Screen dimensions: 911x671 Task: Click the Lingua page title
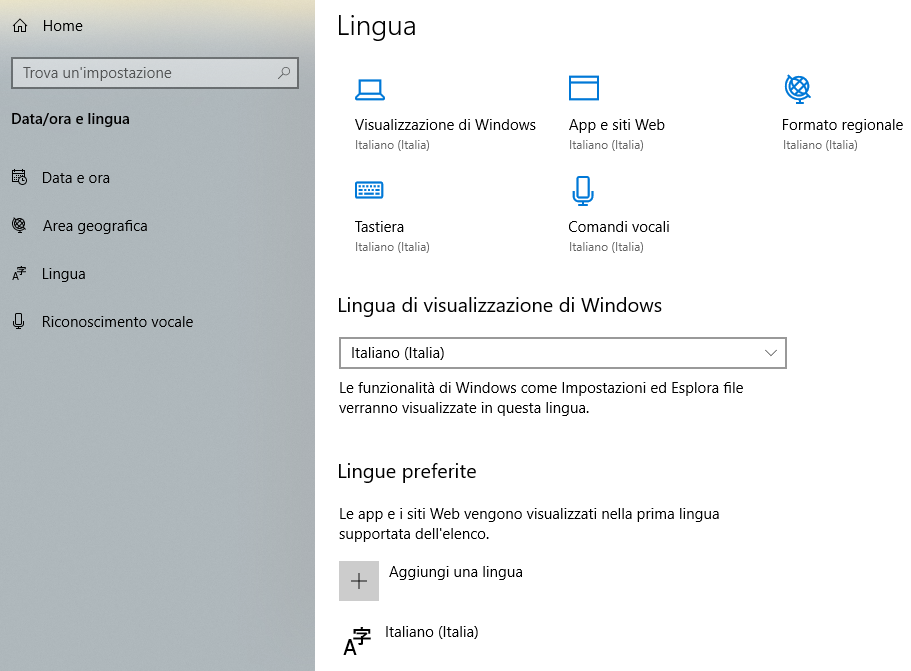tap(376, 27)
